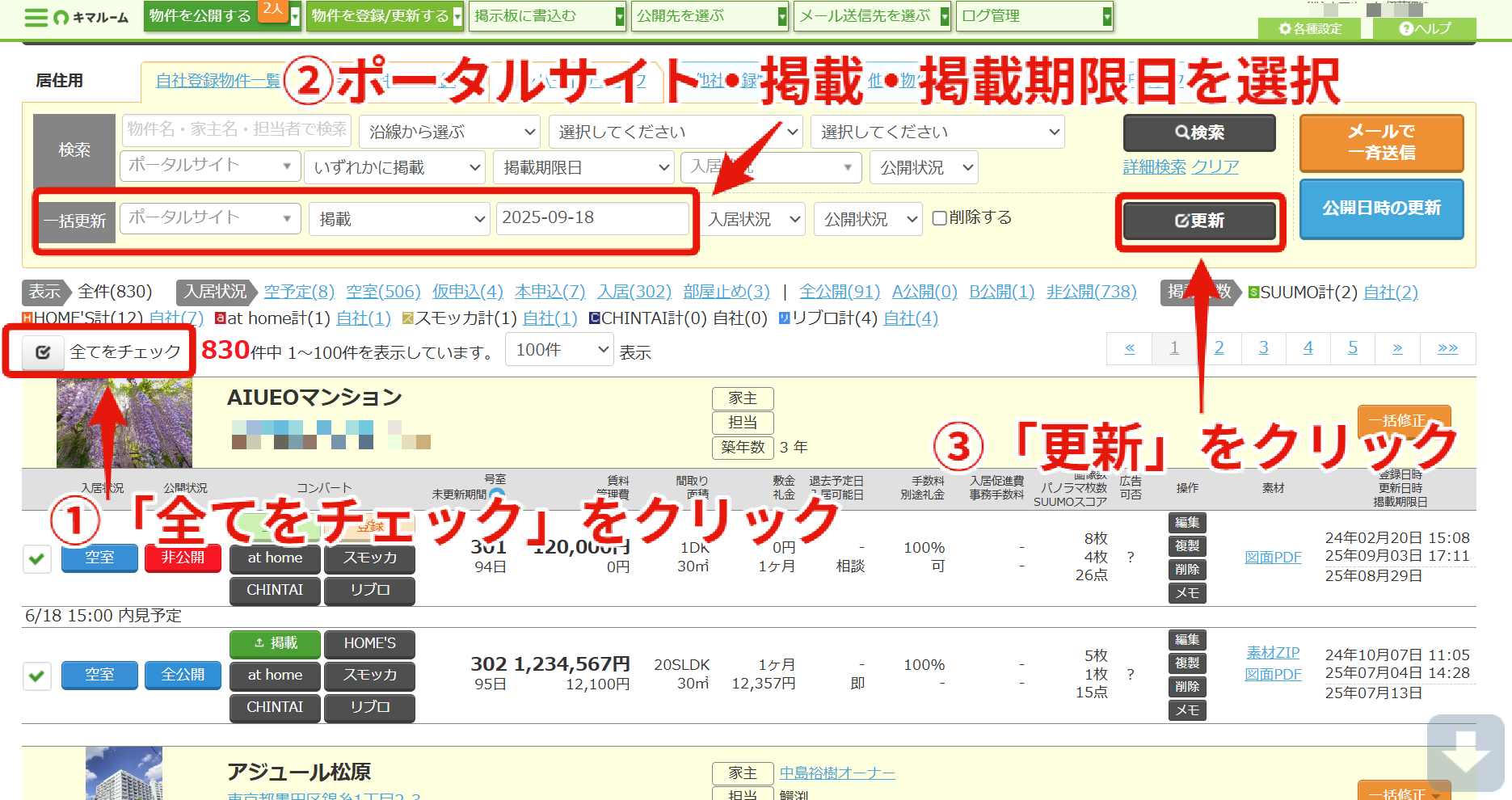
Task: Open the 沿線から選ぶ dropdown
Action: point(450,132)
